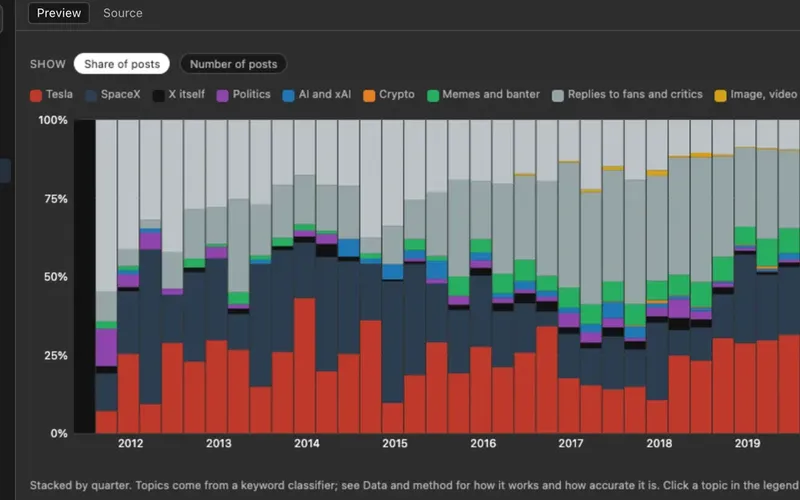The image size is (800, 500).
Task: Click the 50% y-axis label
Action: point(56,277)
